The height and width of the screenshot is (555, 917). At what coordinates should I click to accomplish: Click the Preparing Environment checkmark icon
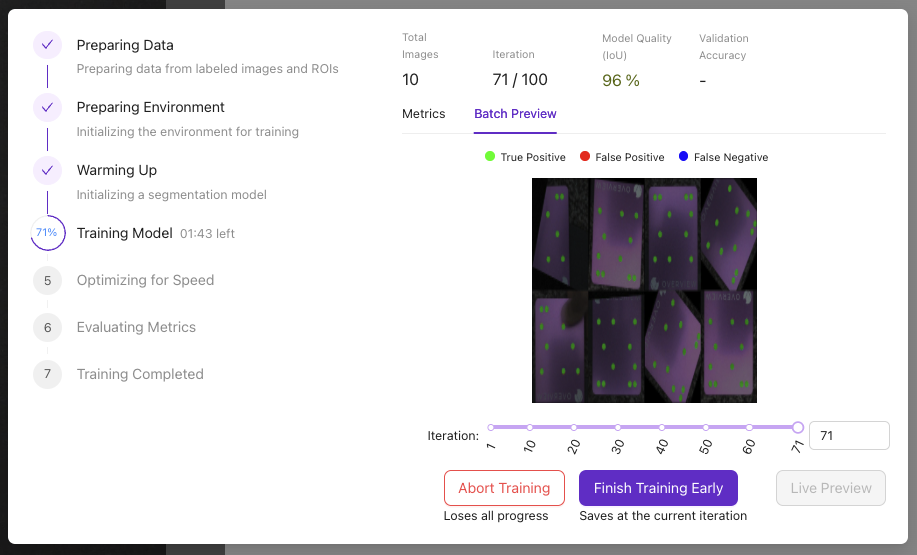coord(47,107)
